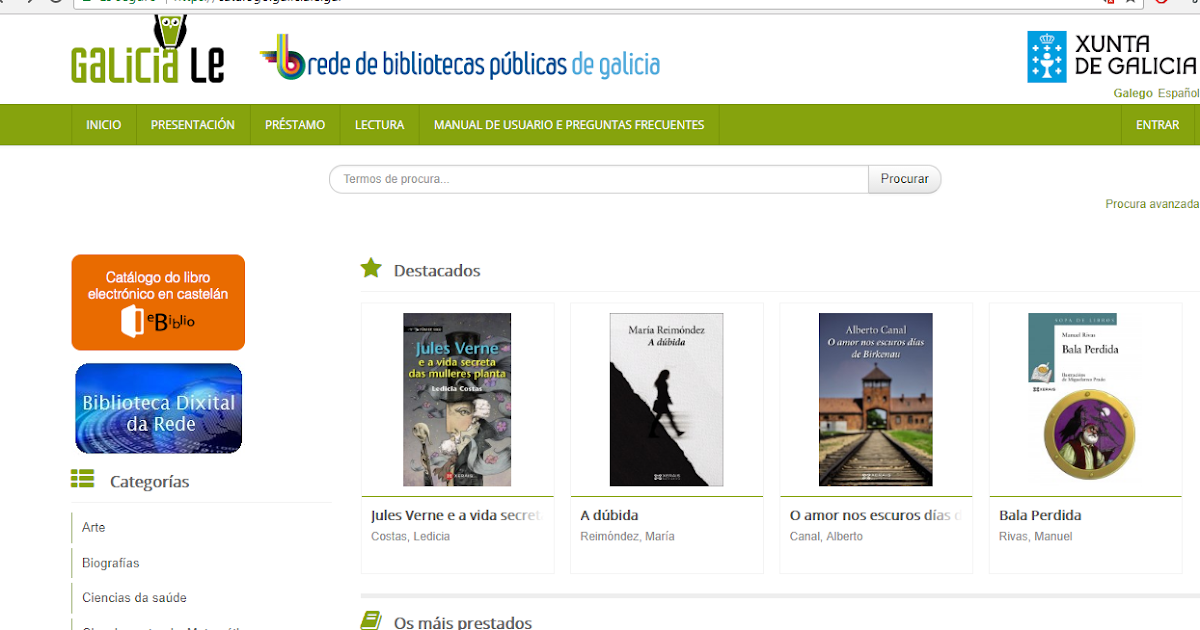This screenshot has width=1200, height=630.
Task: Switch language to Español
Action: [x=1178, y=93]
